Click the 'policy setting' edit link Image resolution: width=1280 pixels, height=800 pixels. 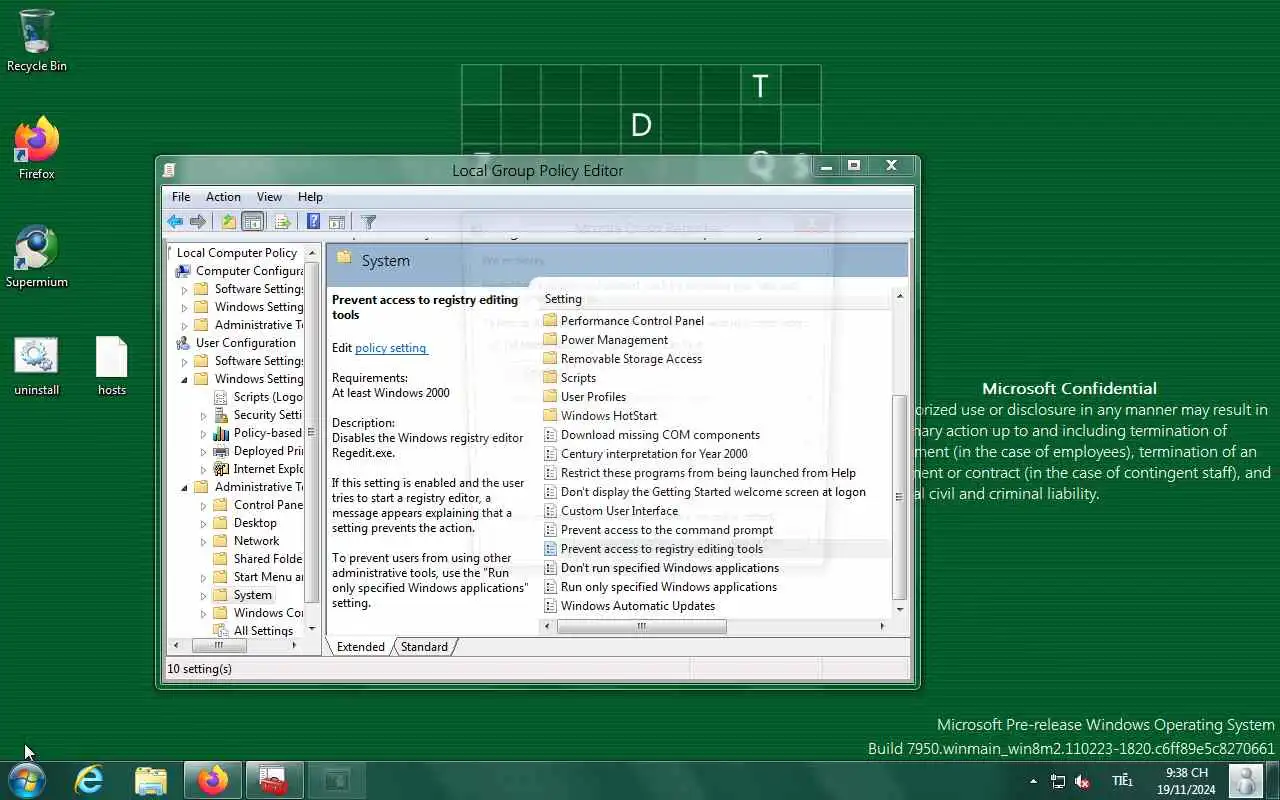pyautogui.click(x=391, y=348)
